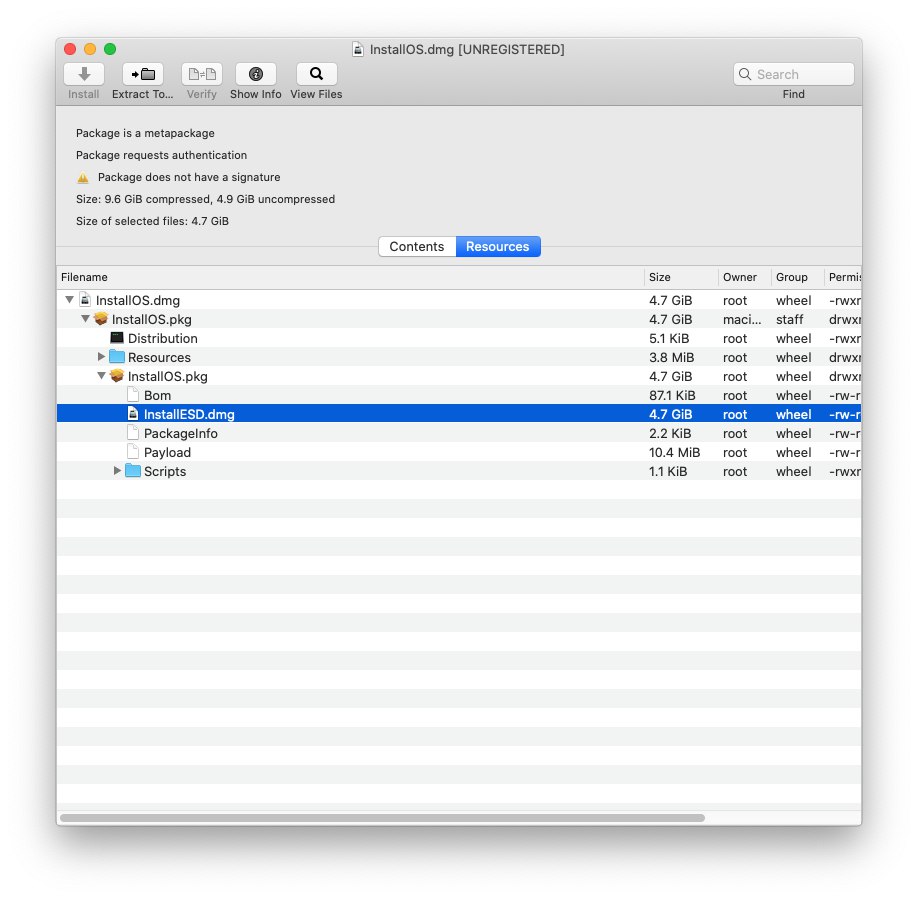Sort by the Size column header
Image resolution: width=918 pixels, height=900 pixels.
click(681, 277)
